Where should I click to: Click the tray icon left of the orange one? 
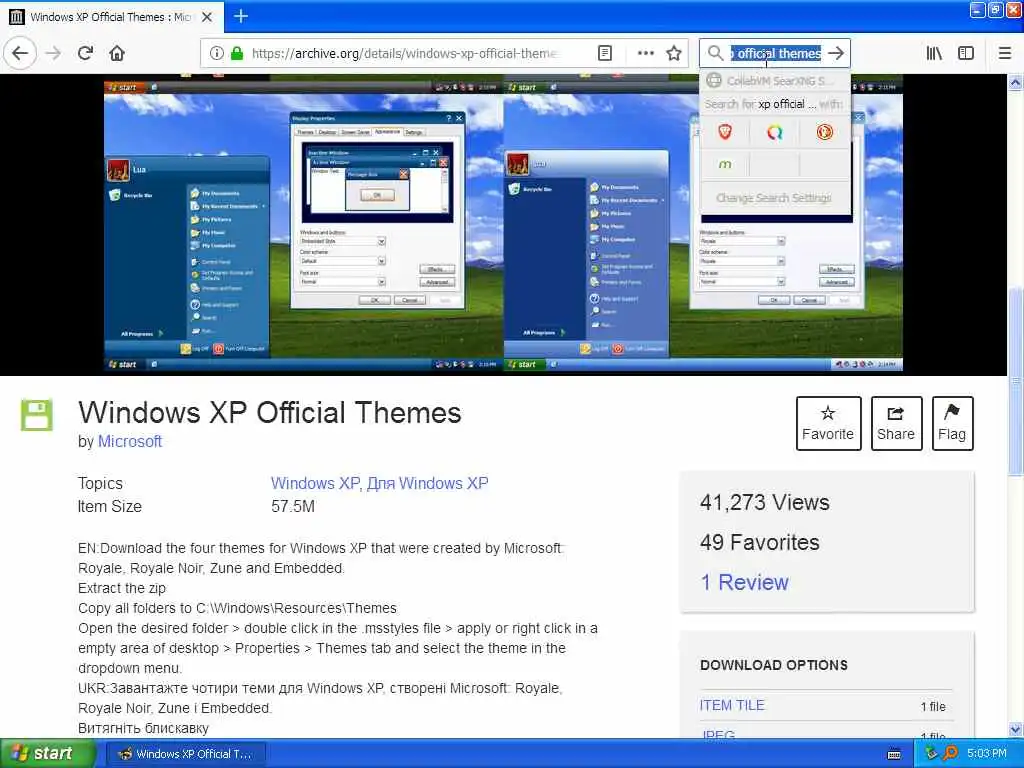932,754
